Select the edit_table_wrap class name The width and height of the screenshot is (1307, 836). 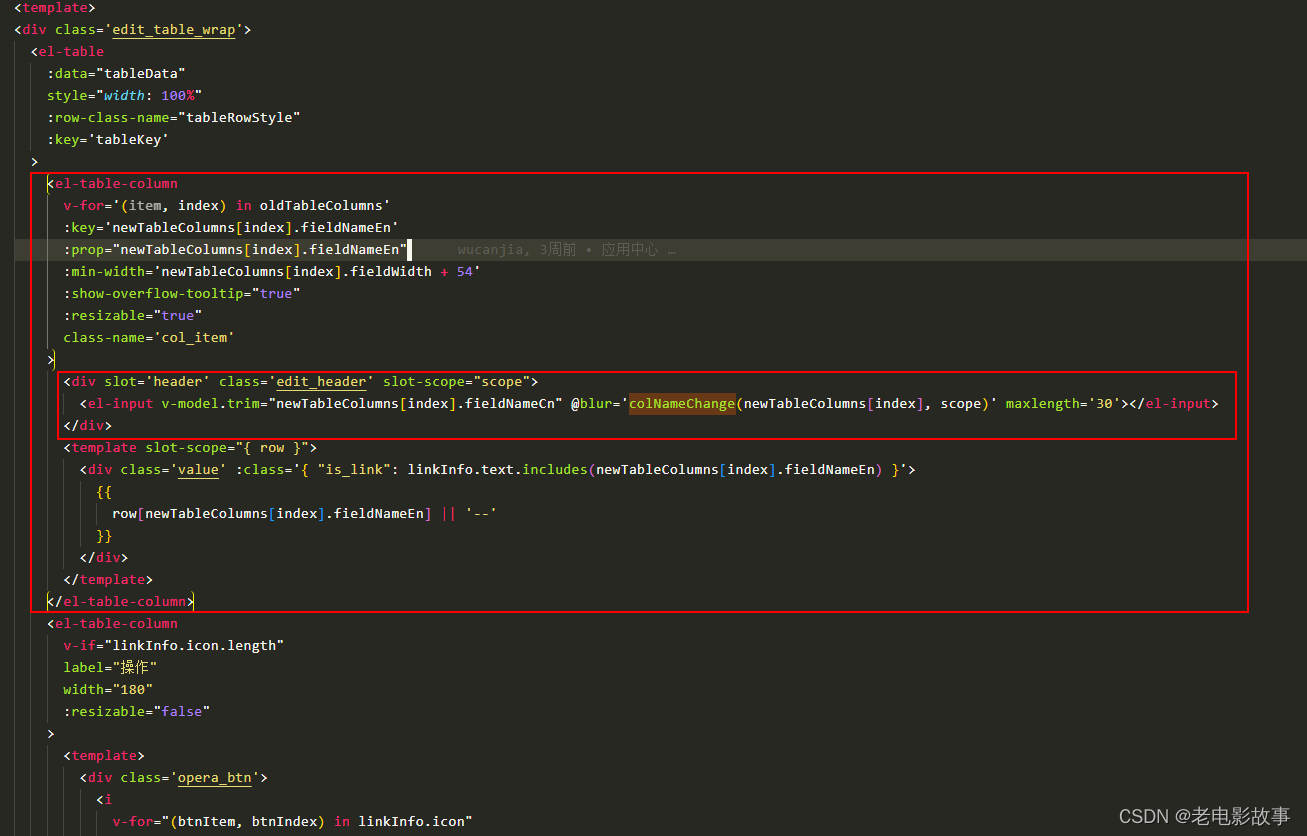[174, 29]
